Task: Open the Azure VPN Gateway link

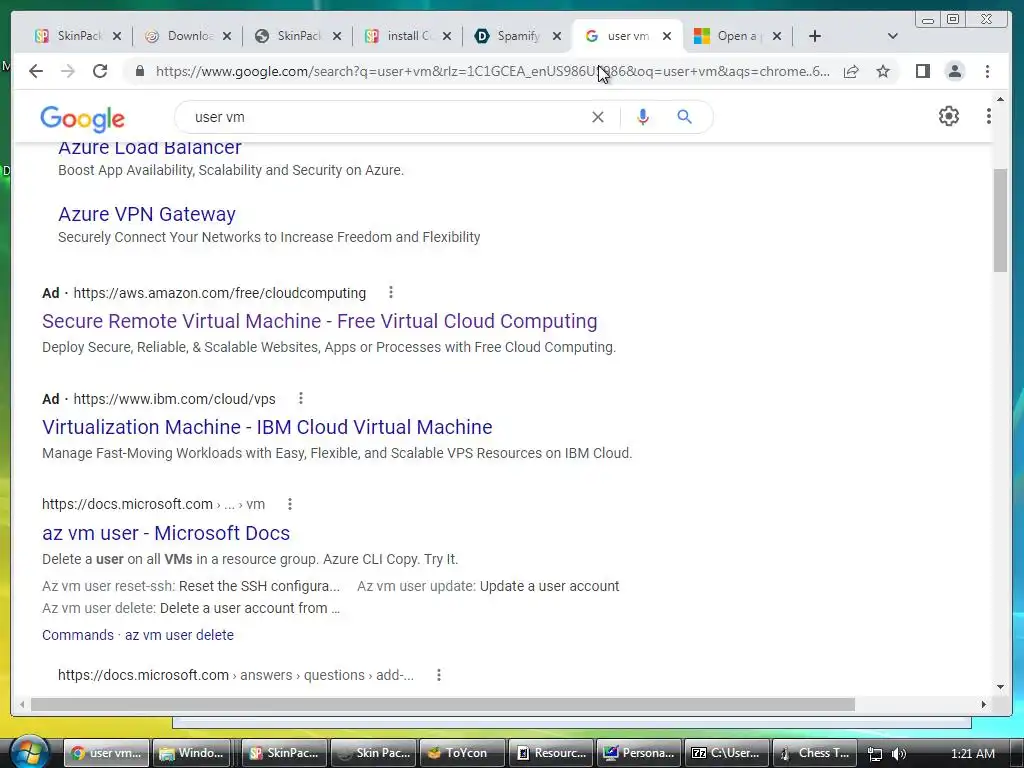Action: pyautogui.click(x=147, y=214)
